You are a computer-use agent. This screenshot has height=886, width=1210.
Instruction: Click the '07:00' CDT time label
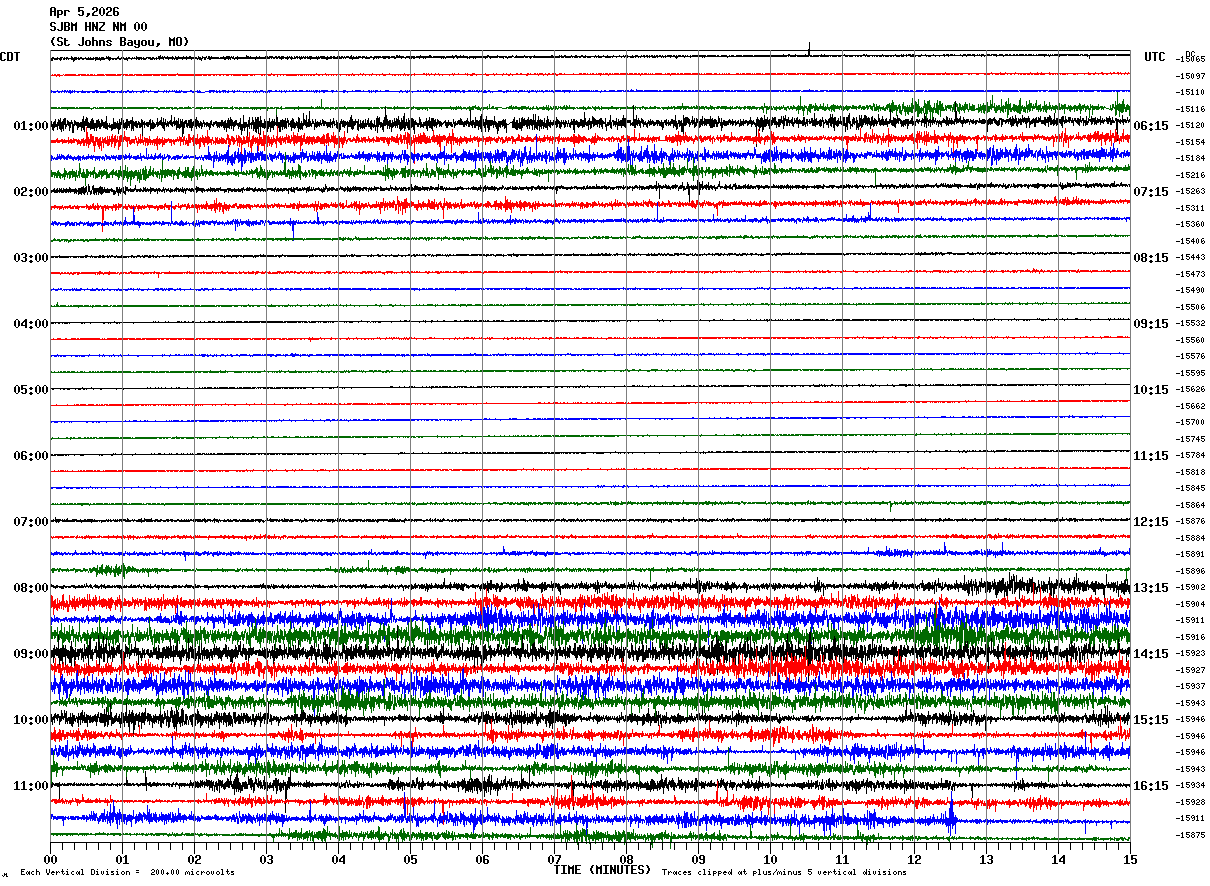tap(31, 522)
